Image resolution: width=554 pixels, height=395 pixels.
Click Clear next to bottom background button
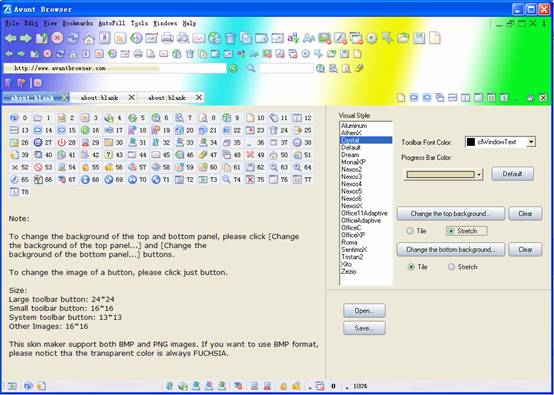coord(525,249)
